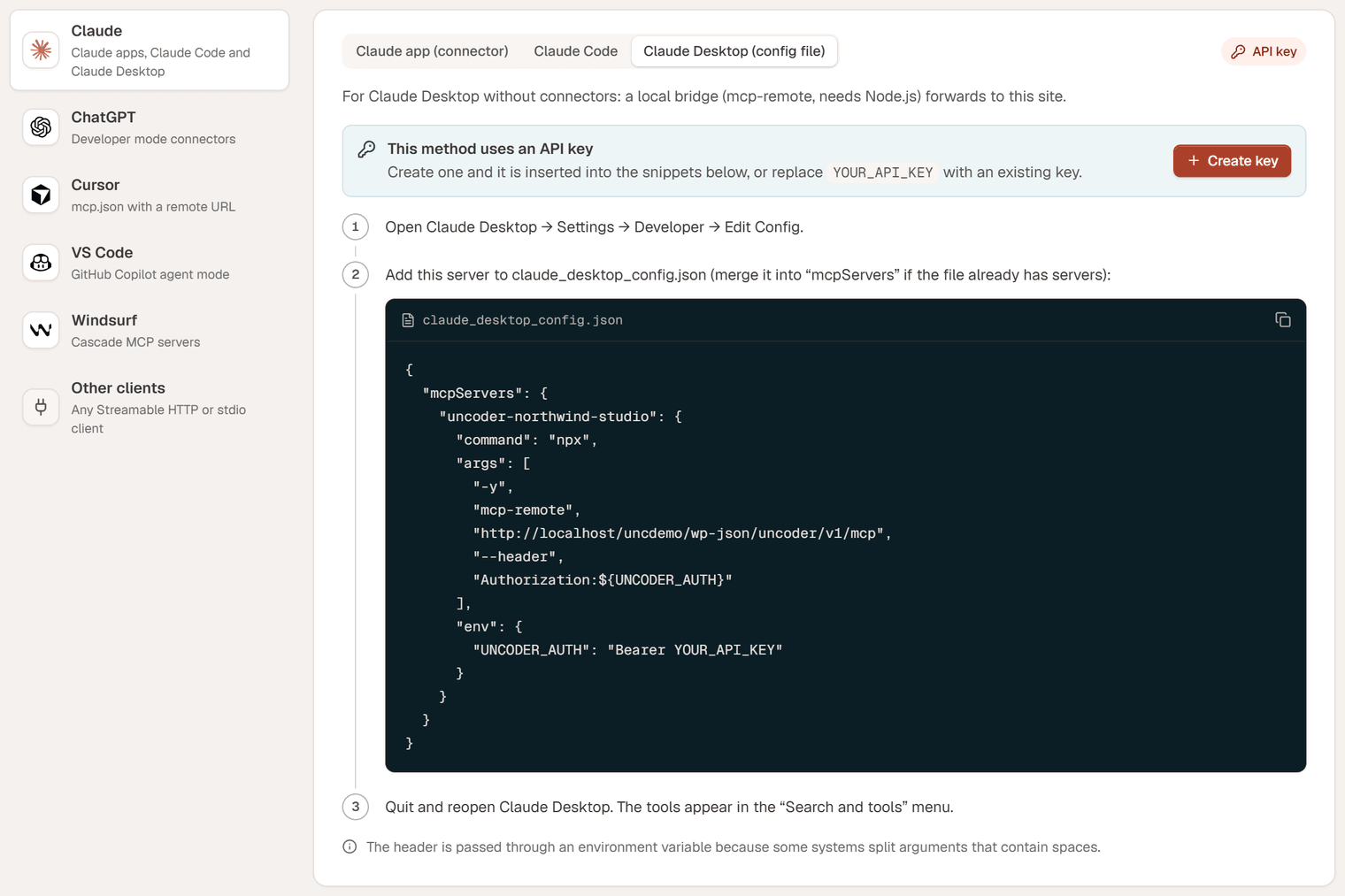This screenshot has height=896, width=1345.
Task: Click the "Add this server to claude_desktop_config.json" step text
Action: pyautogui.click(x=748, y=275)
